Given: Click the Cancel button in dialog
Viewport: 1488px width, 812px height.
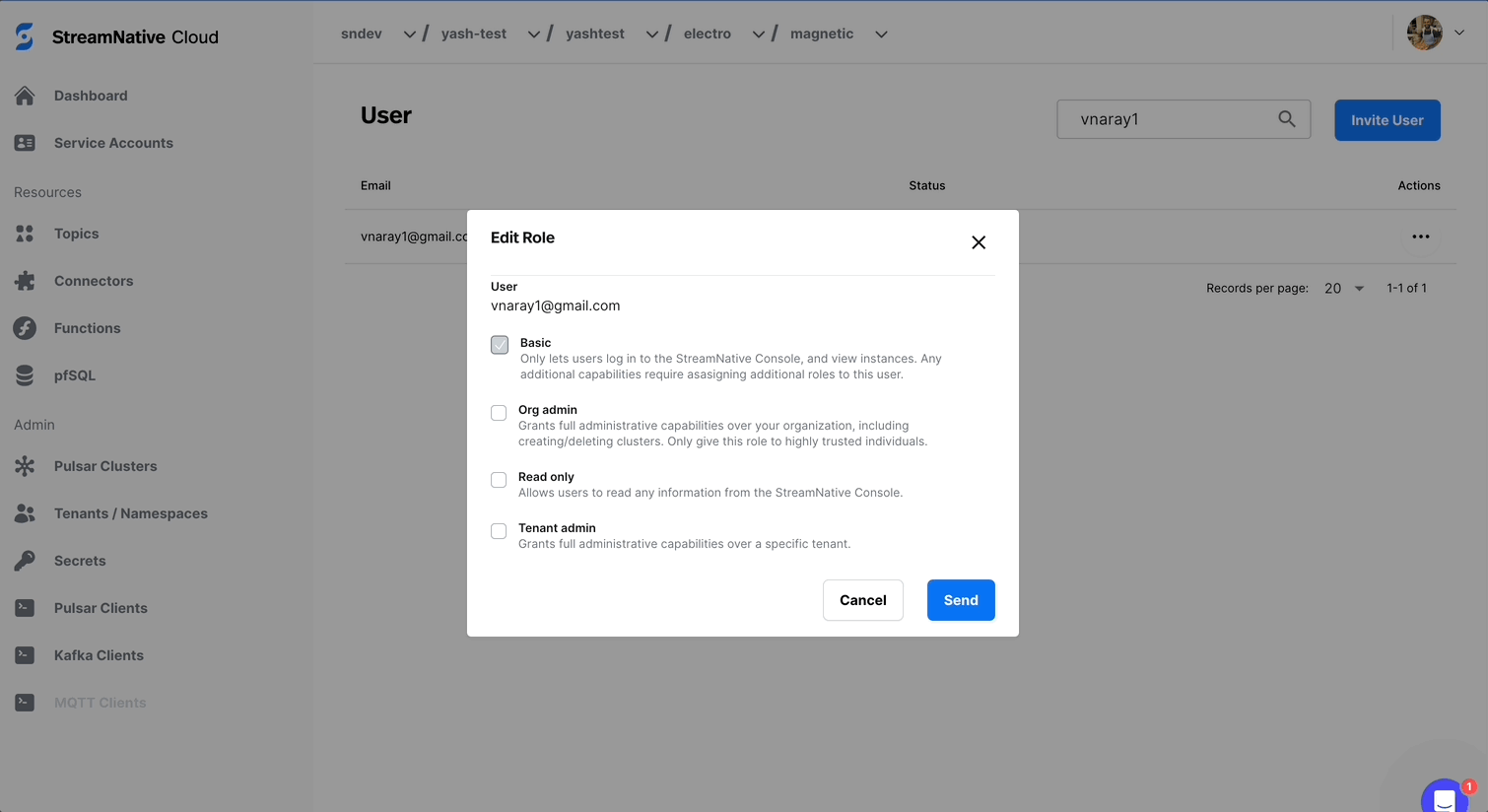Looking at the screenshot, I should [x=862, y=600].
